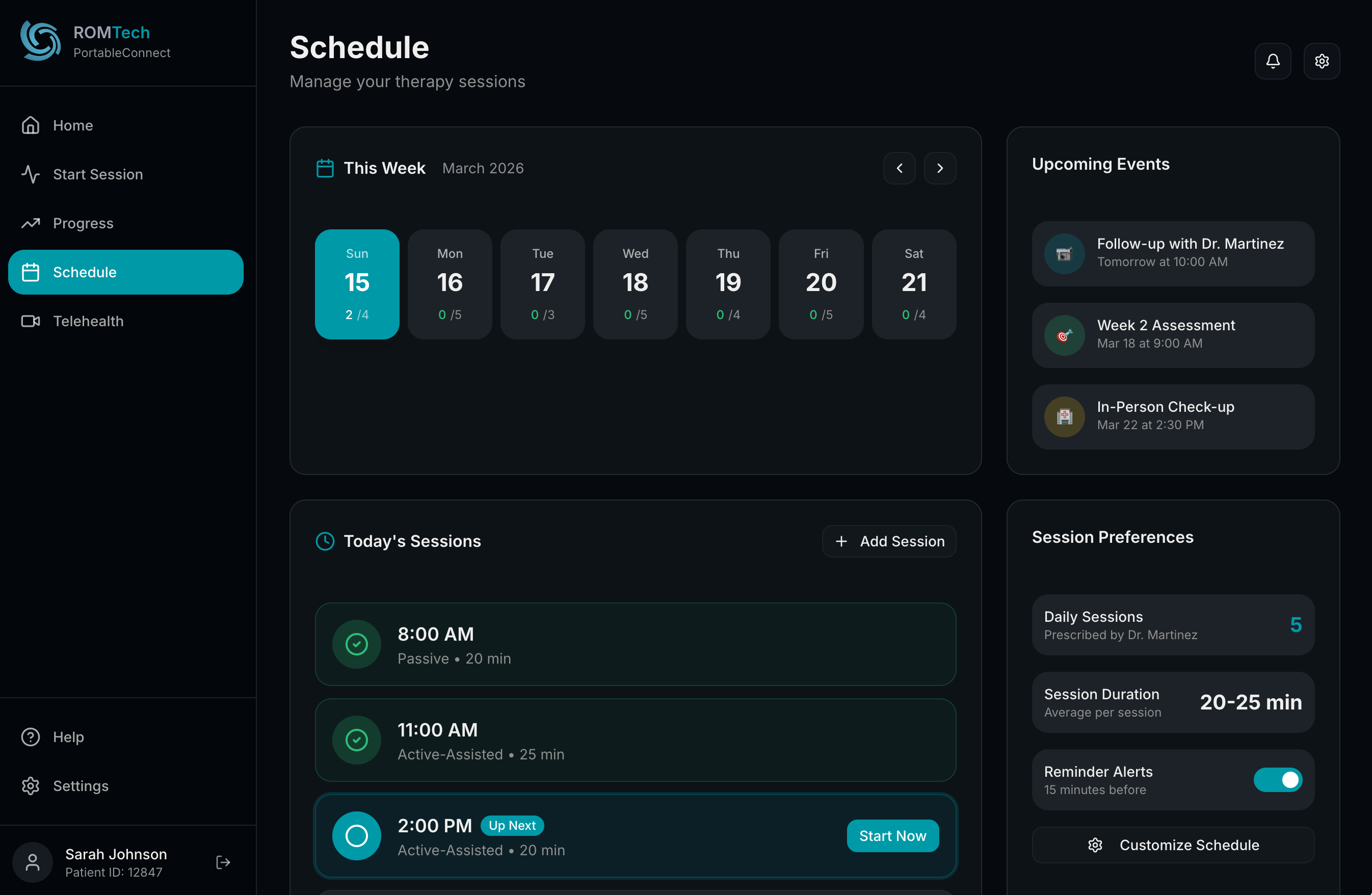This screenshot has height=895, width=1372.
Task: Click Add Session button
Action: coord(889,541)
